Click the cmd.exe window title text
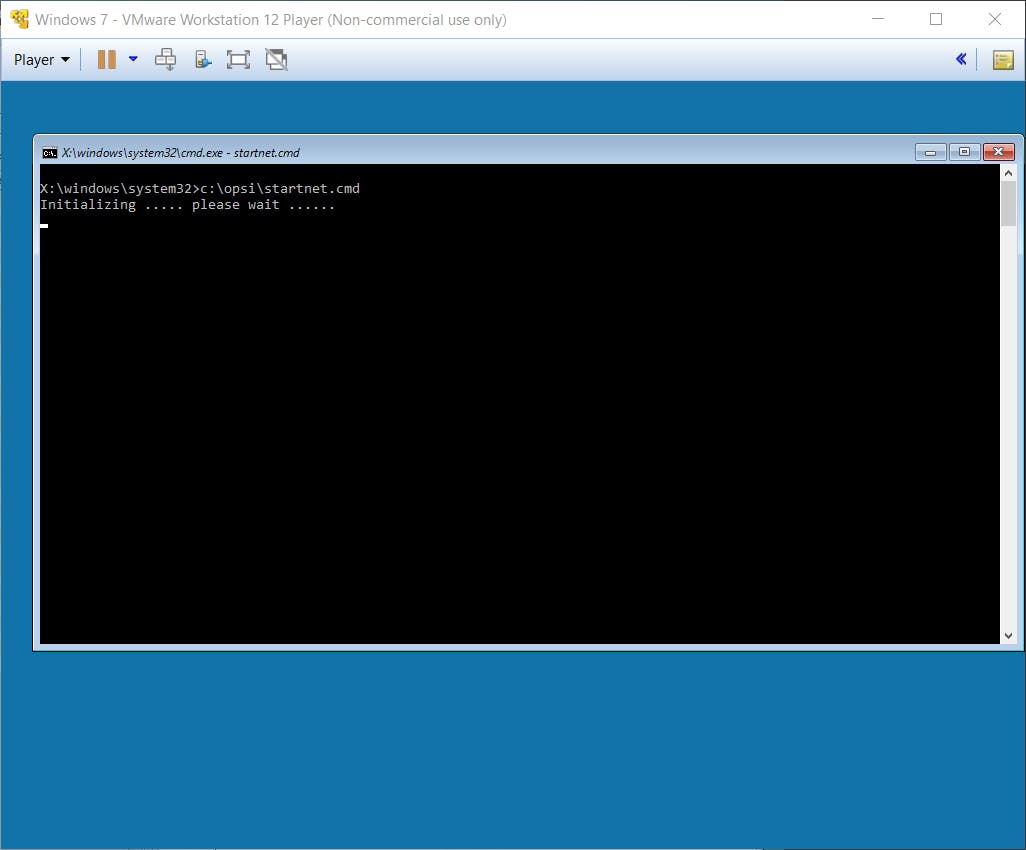This screenshot has height=850, width=1026. 181,153
